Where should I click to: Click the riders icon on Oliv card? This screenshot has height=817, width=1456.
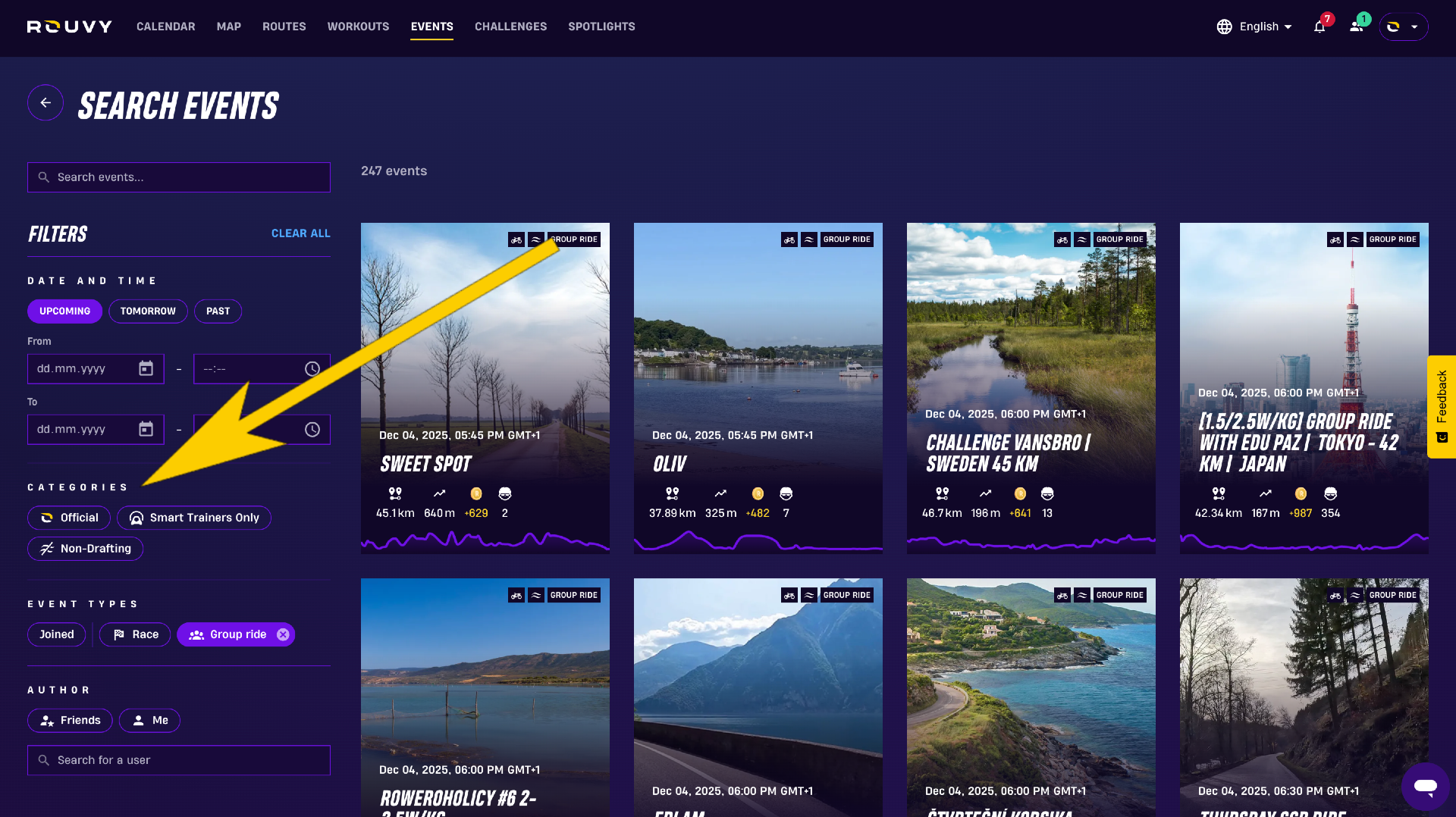point(786,493)
